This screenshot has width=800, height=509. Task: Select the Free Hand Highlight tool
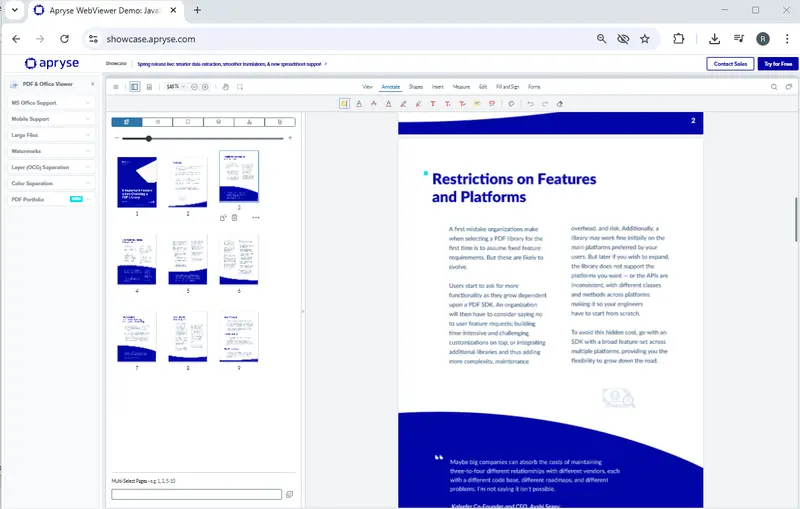click(418, 104)
